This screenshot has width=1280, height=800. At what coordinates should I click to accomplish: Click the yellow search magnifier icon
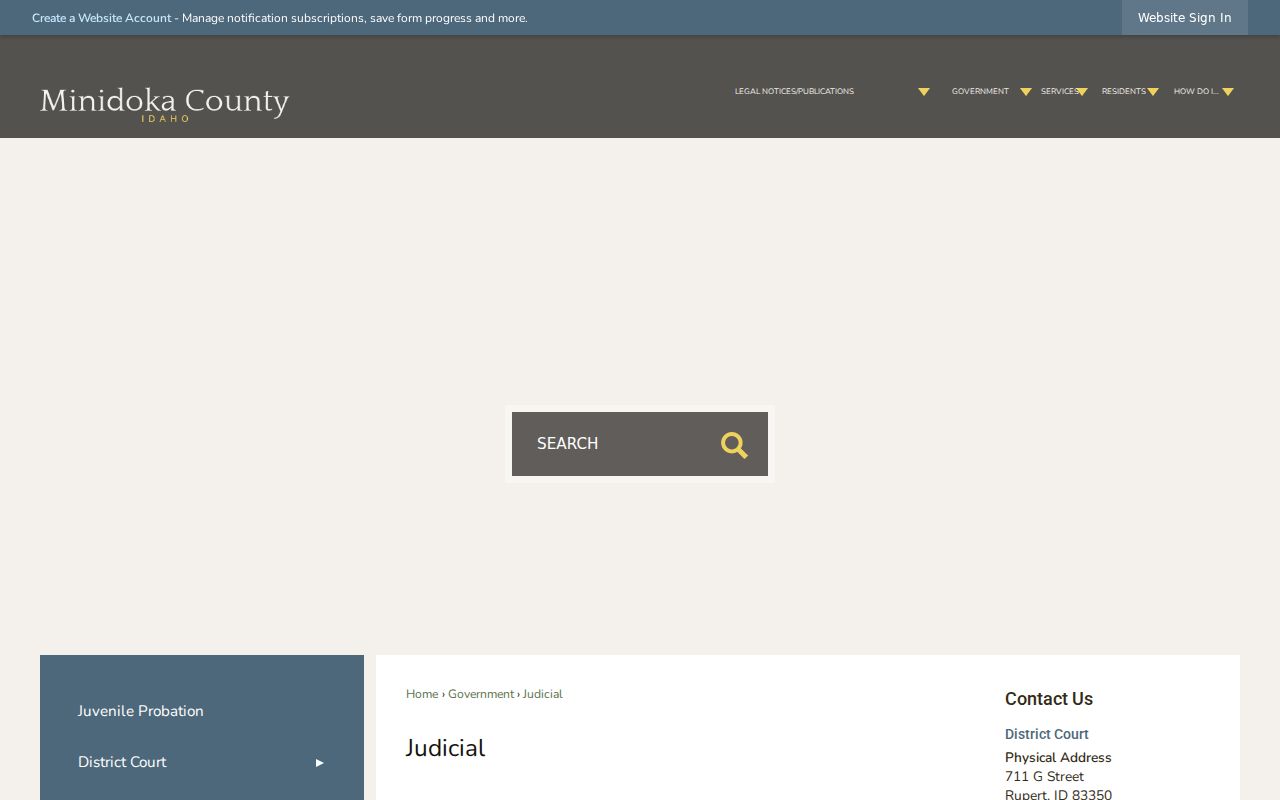(734, 445)
